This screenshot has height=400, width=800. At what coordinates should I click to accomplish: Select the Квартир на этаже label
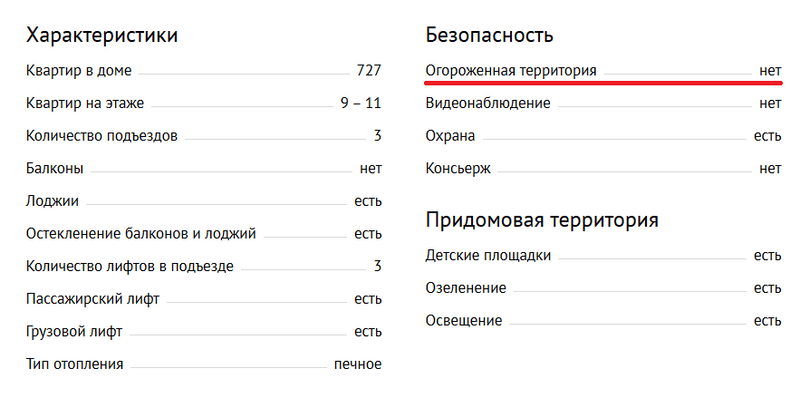pyautogui.click(x=85, y=103)
